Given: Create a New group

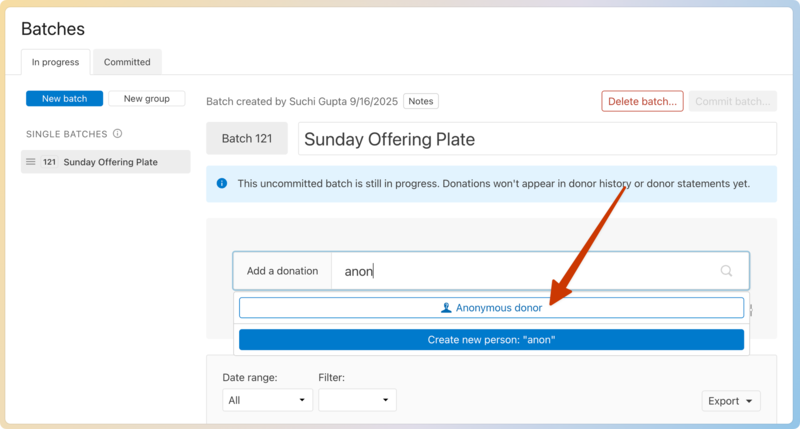Looking at the screenshot, I should [x=146, y=99].
